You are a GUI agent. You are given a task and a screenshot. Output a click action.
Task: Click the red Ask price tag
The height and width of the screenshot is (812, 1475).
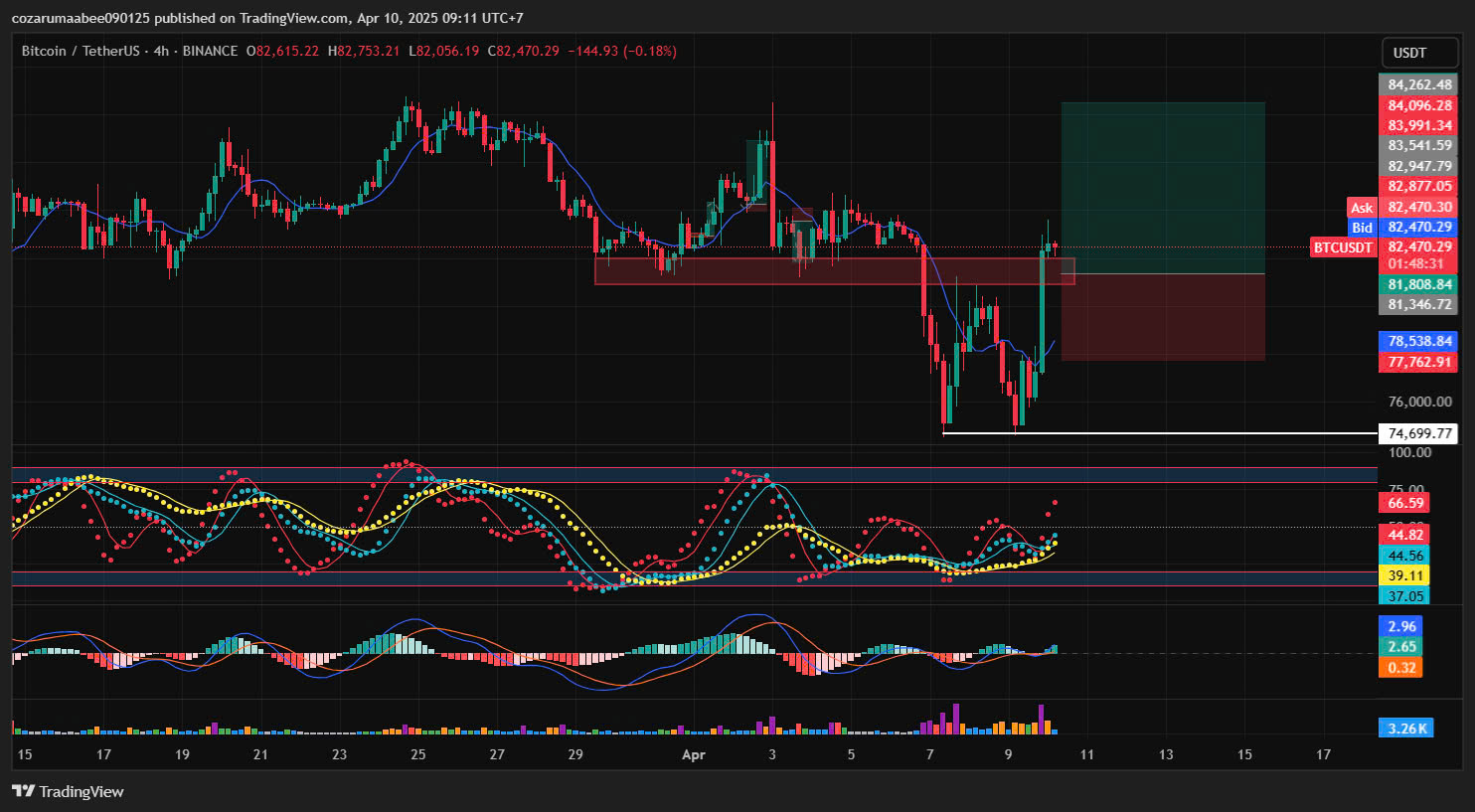[x=1361, y=208]
